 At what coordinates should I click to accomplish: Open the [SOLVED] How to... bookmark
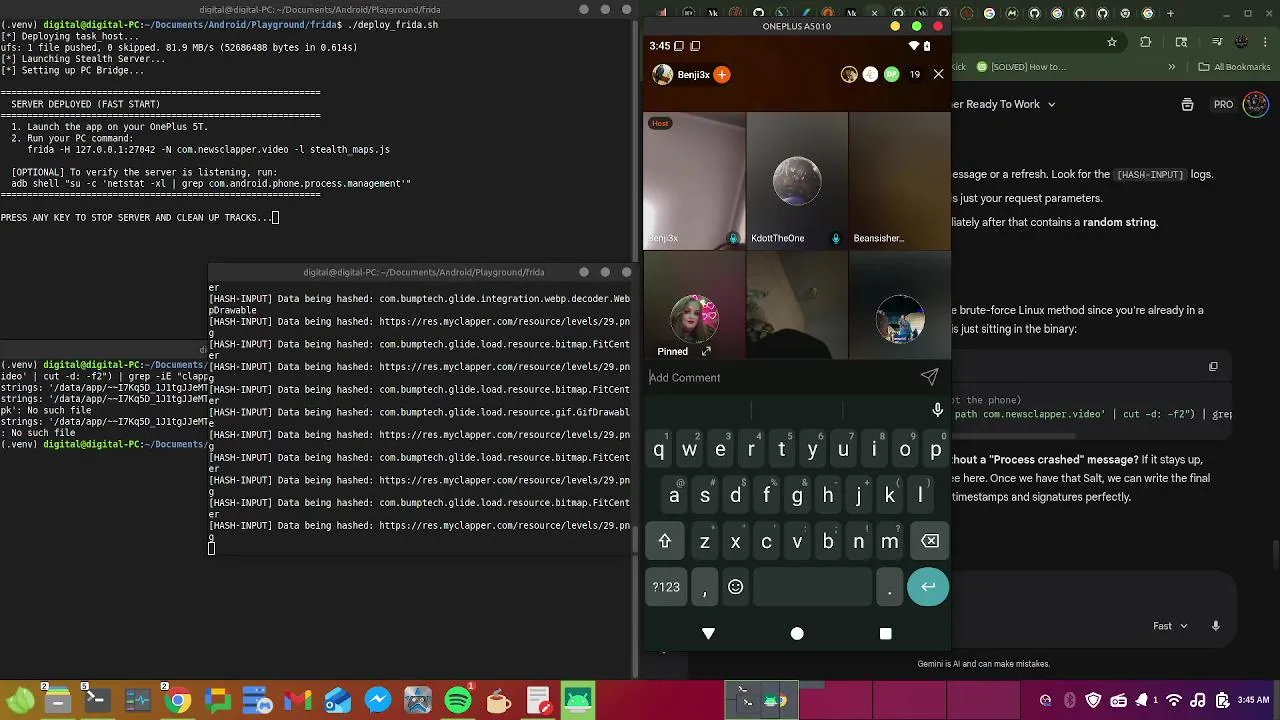pyautogui.click(x=1020, y=67)
